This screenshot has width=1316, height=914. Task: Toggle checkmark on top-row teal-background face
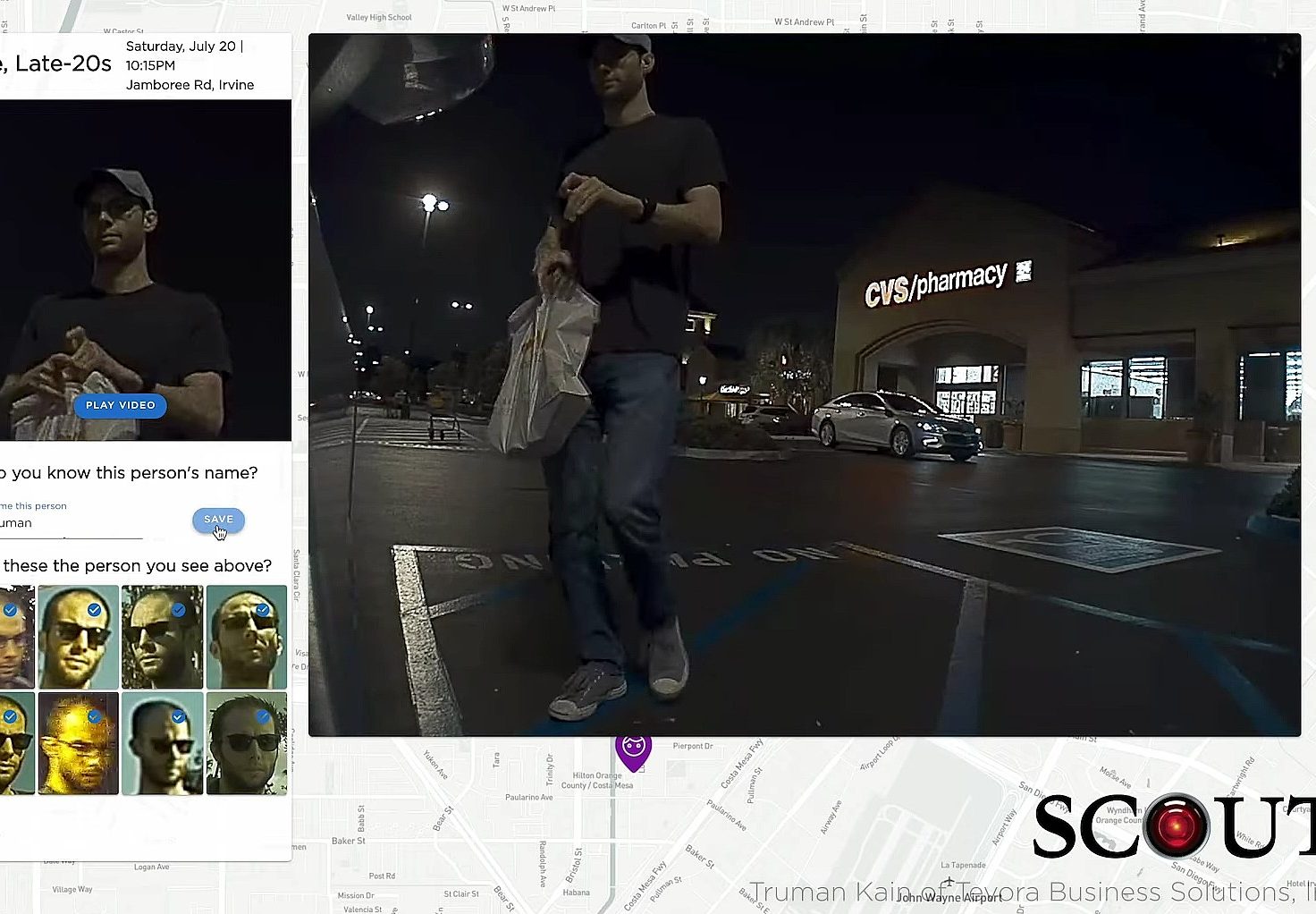coord(263,610)
